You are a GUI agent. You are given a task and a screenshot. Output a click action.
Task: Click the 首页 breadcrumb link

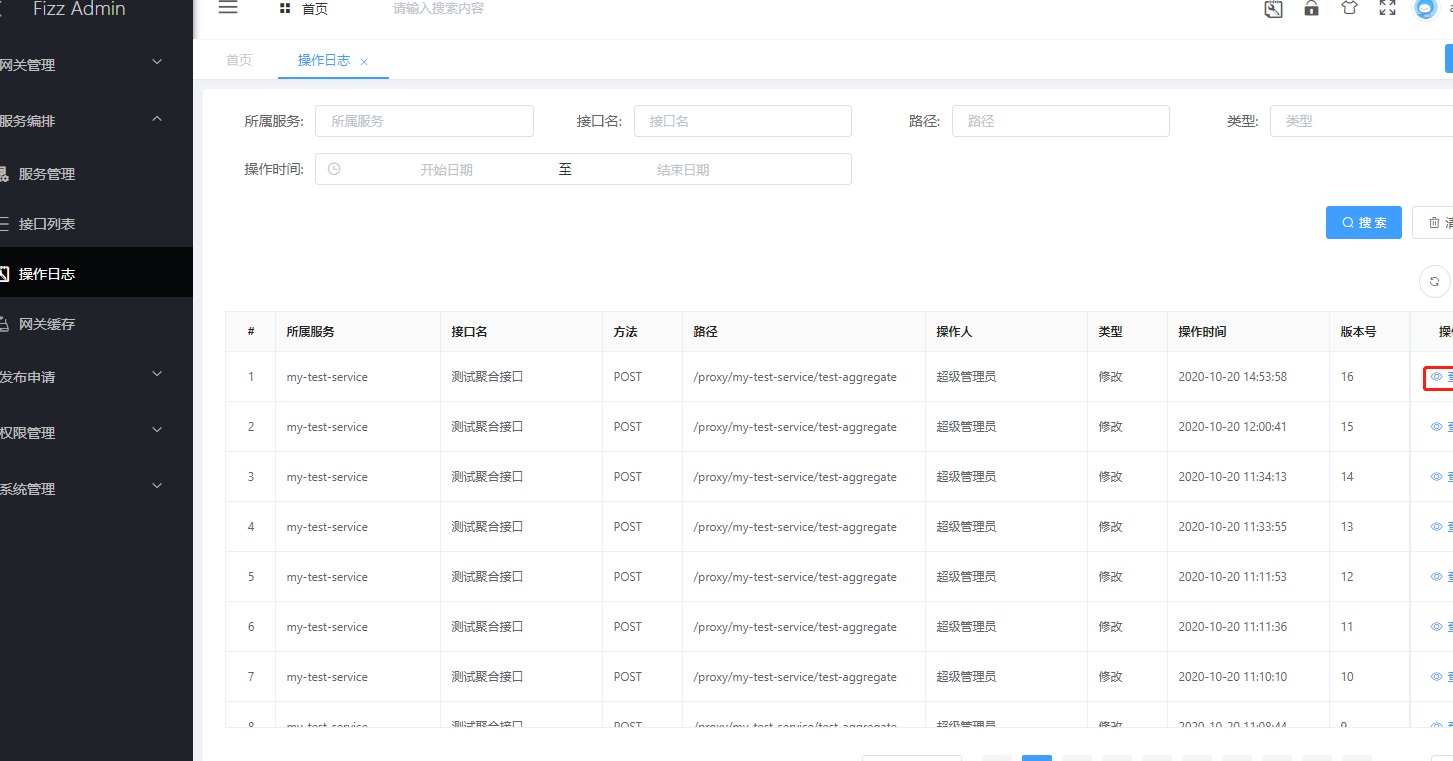coord(314,9)
